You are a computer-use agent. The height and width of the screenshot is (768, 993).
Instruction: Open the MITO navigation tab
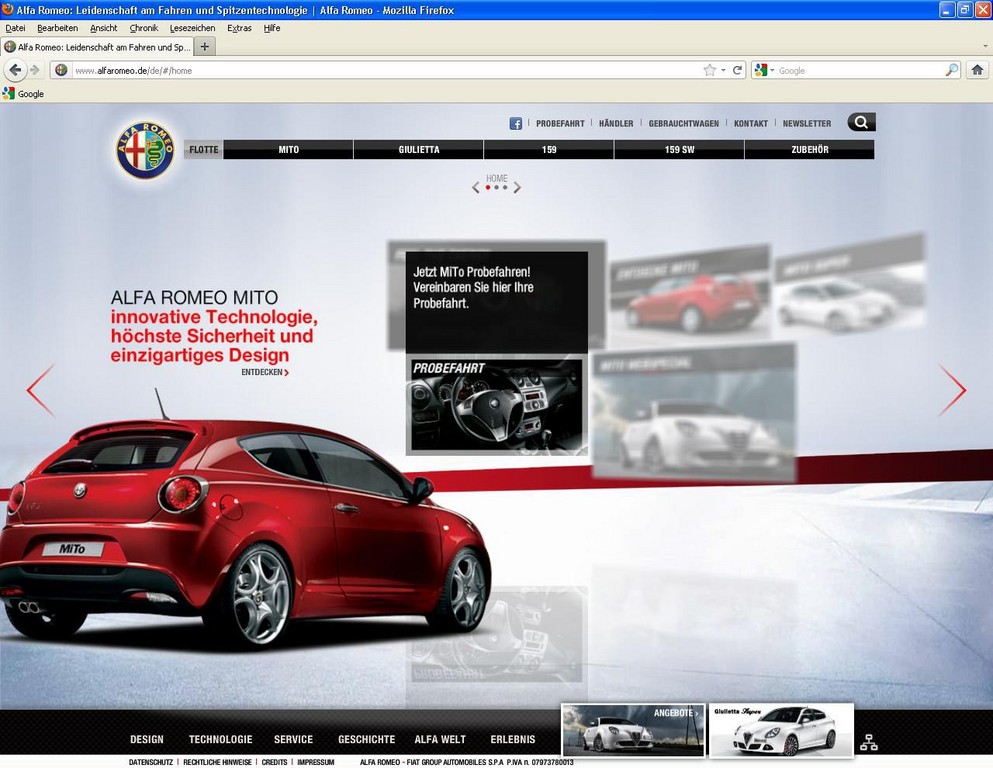click(289, 150)
